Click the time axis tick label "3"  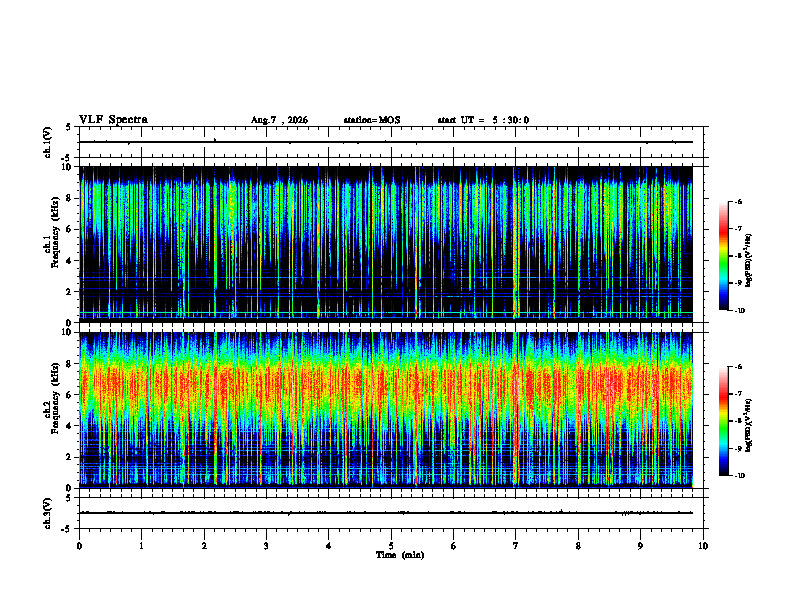266,546
